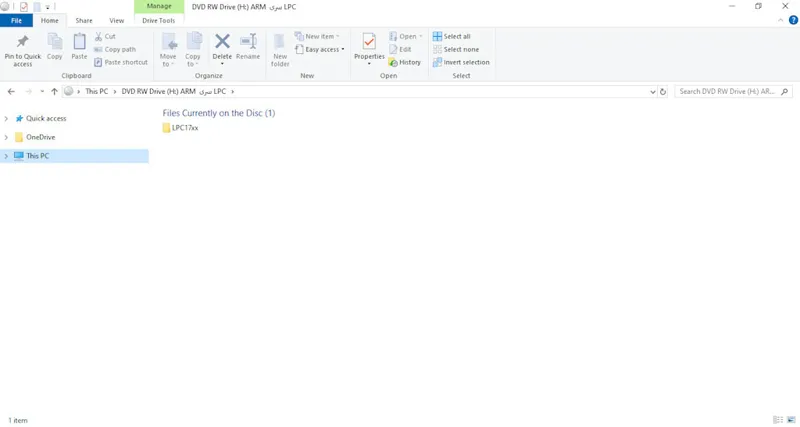Click the Properties quick access toolbar icon
Screen dimensions: 800x427
coord(23,7)
